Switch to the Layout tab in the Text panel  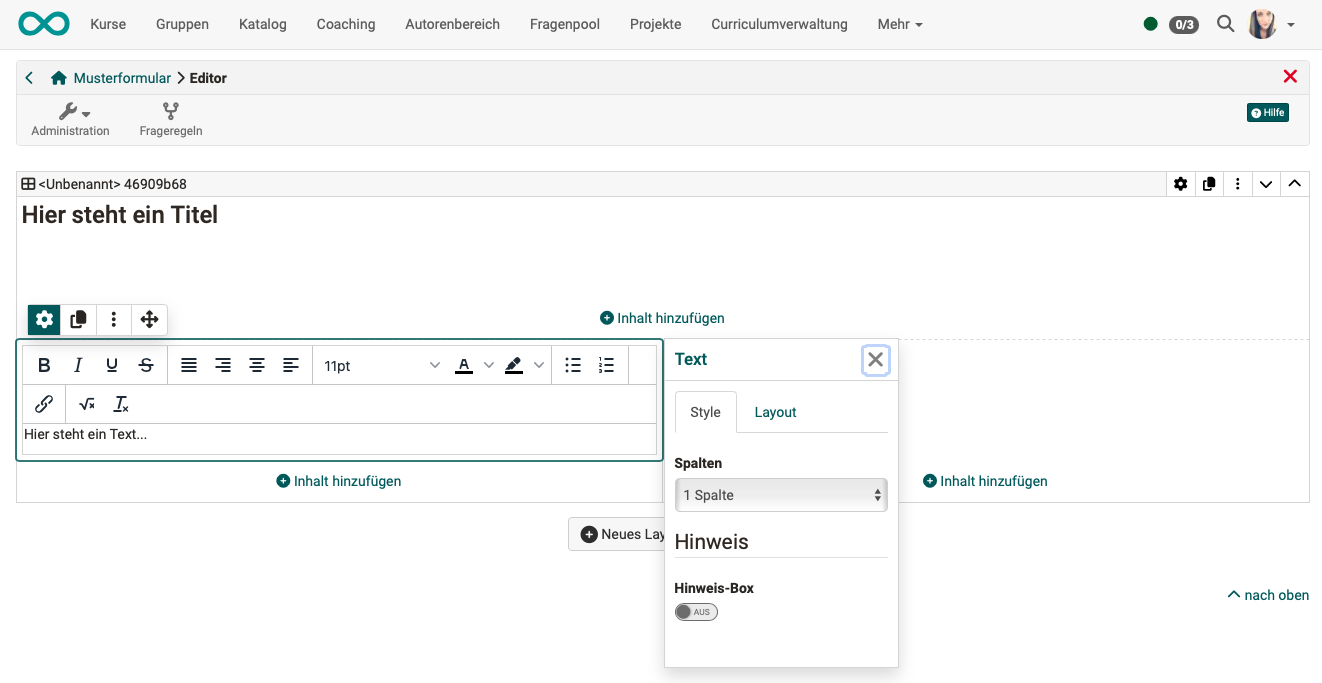pos(775,412)
